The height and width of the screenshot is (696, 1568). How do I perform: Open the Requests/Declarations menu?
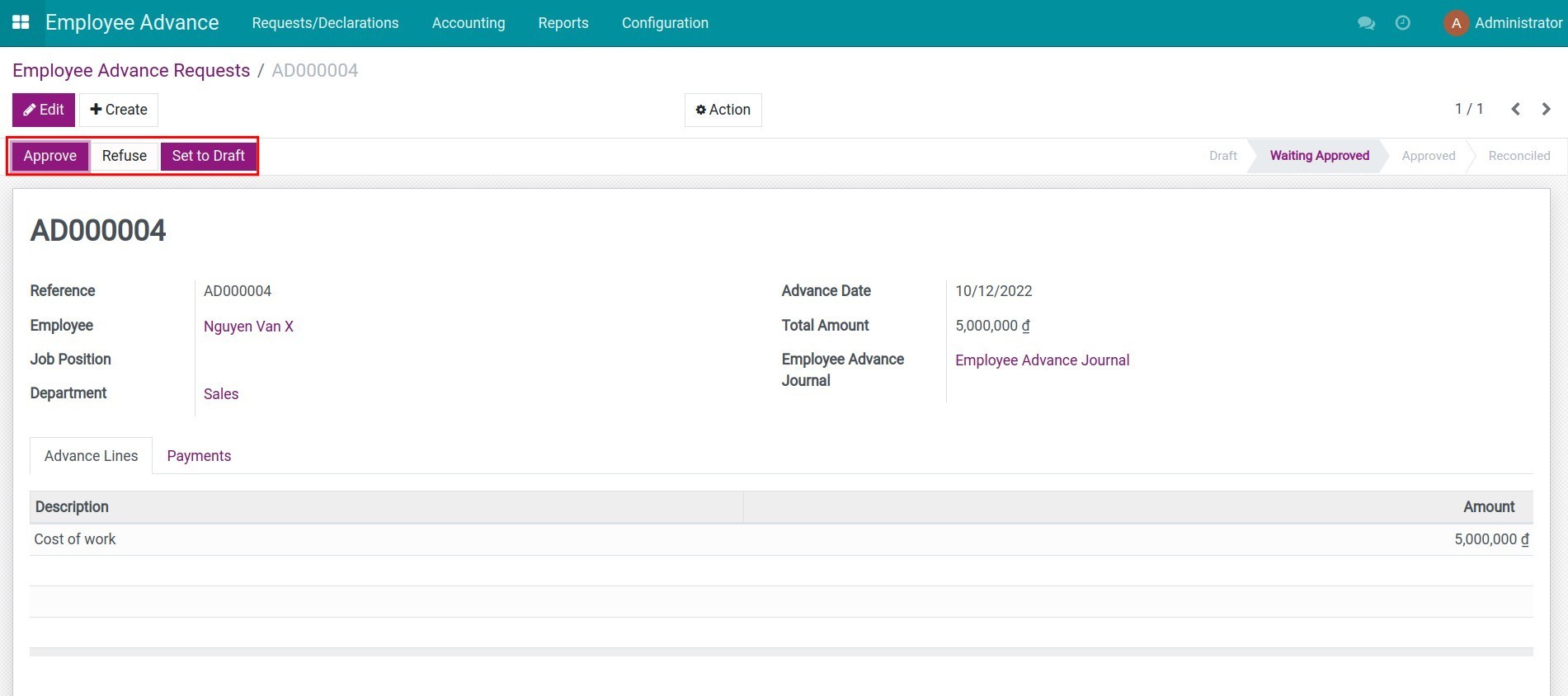(325, 23)
